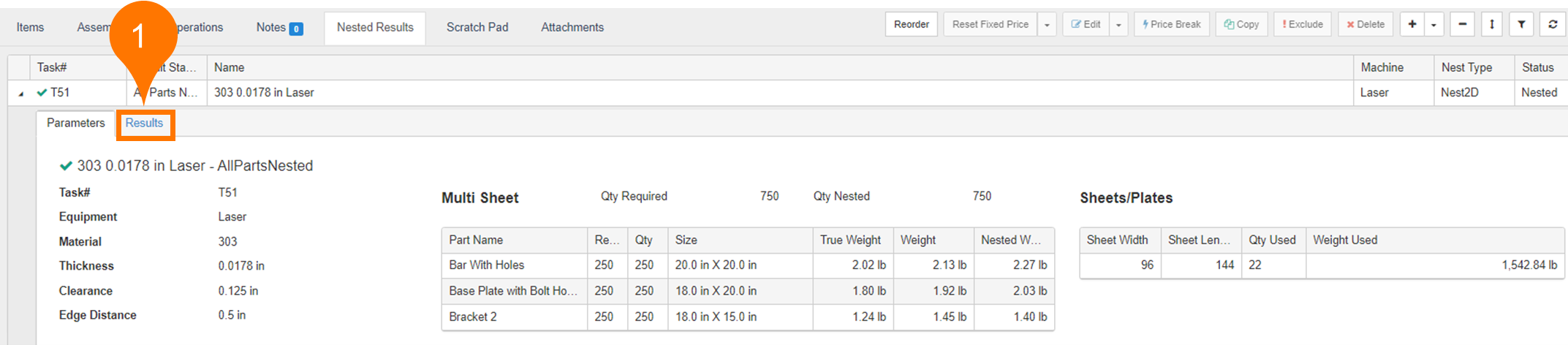The width and height of the screenshot is (1568, 345).
Task: Click the vertical expand arrows icon
Action: [x=1491, y=24]
